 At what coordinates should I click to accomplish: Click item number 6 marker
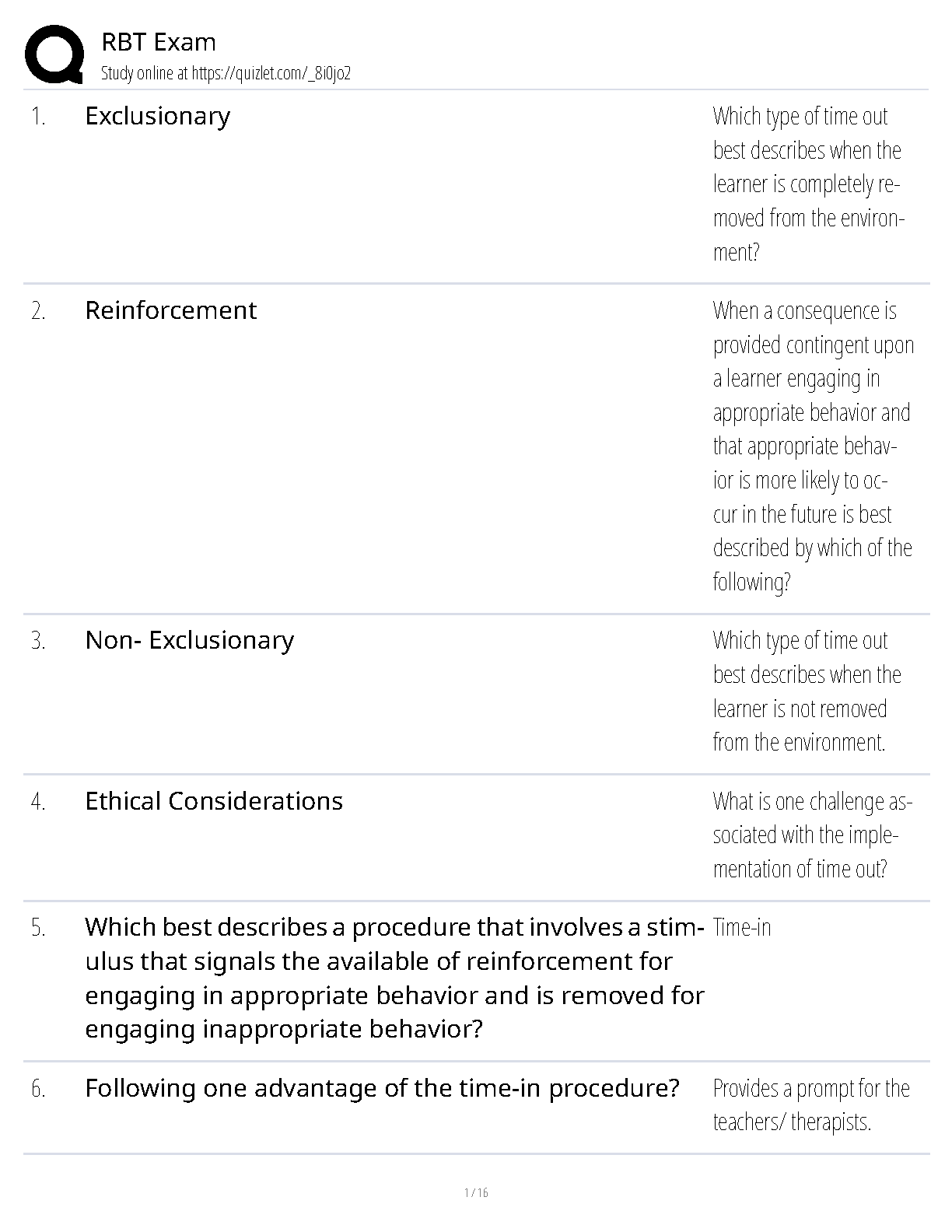[38, 1089]
